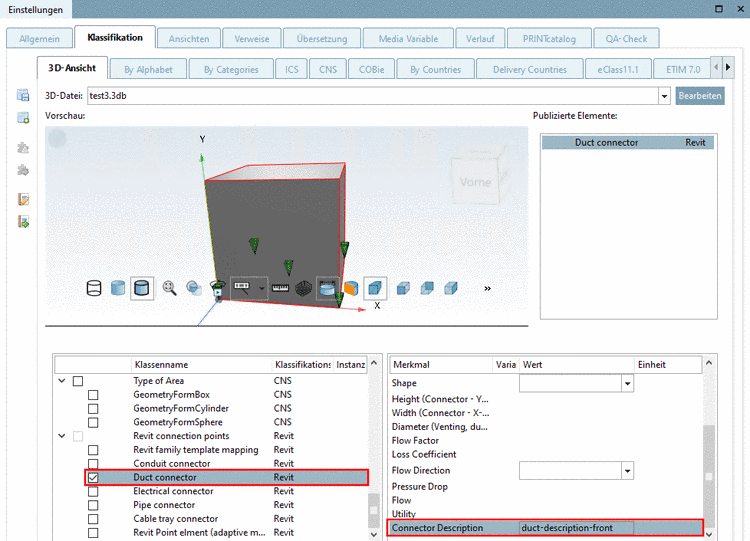Click the sidebar edit document pencil icon
The height and width of the screenshot is (541, 750).
[23, 199]
